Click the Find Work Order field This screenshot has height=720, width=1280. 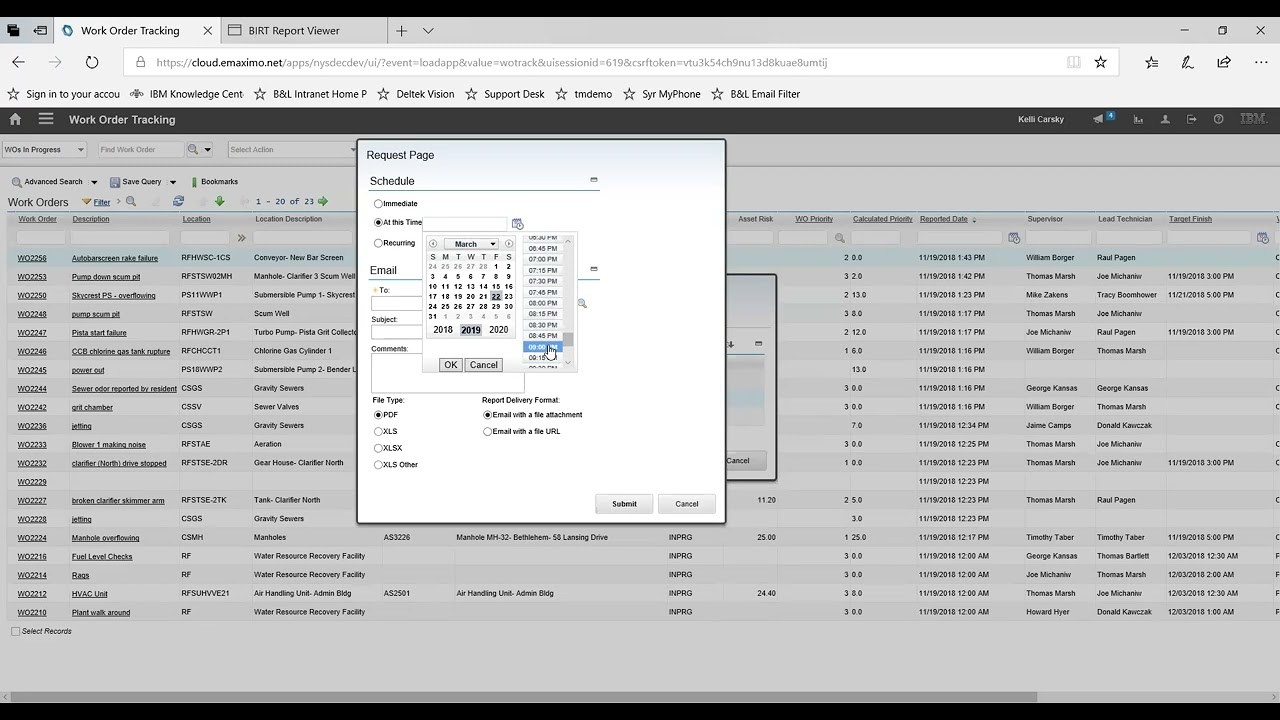coord(141,149)
